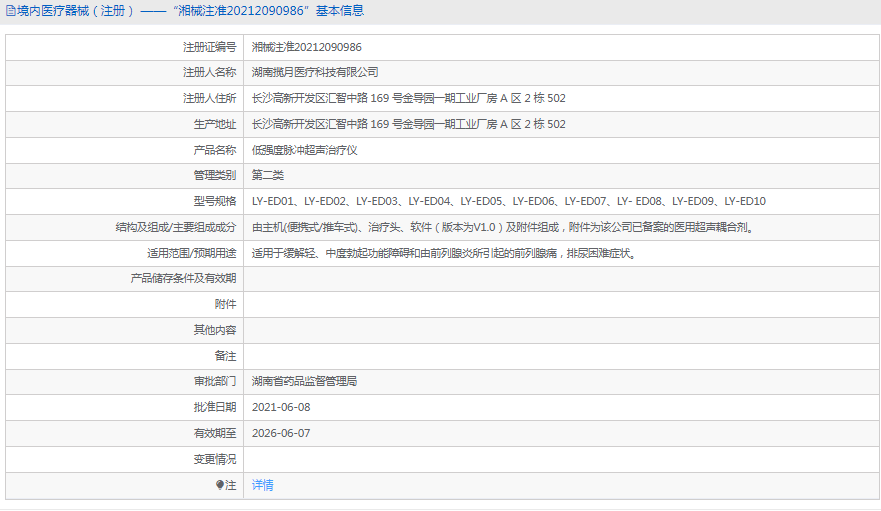Click the 批准日期 label
The height and width of the screenshot is (511, 881).
(215, 407)
